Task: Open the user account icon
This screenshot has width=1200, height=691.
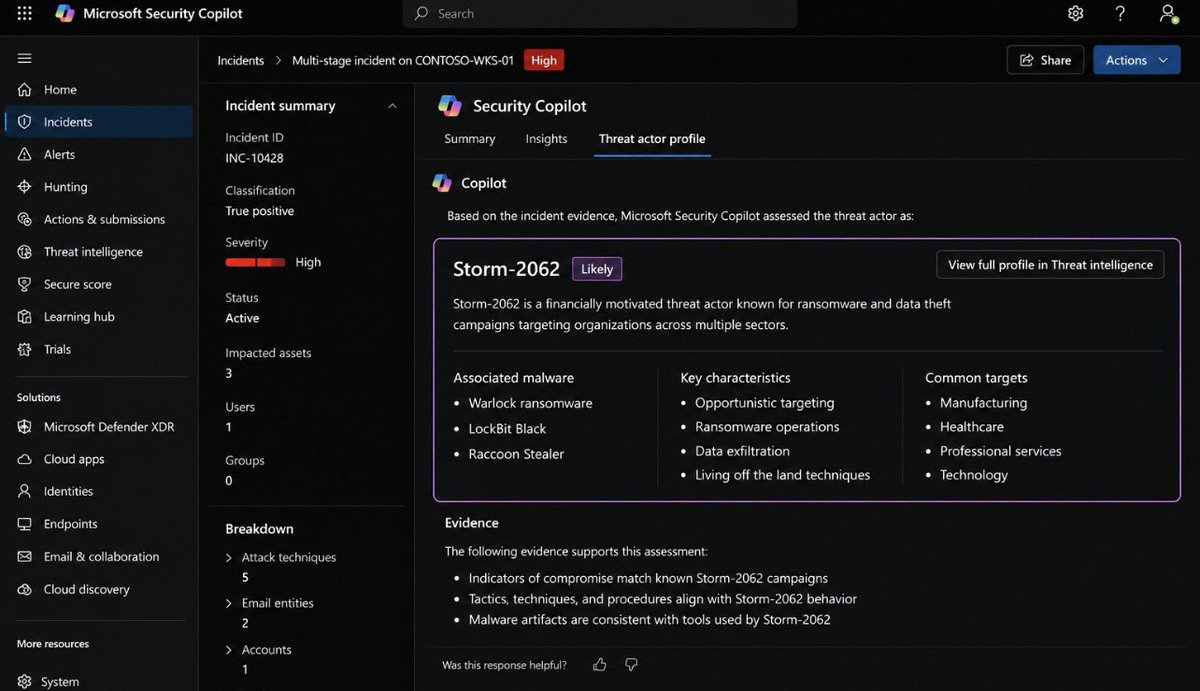Action: tap(1167, 14)
